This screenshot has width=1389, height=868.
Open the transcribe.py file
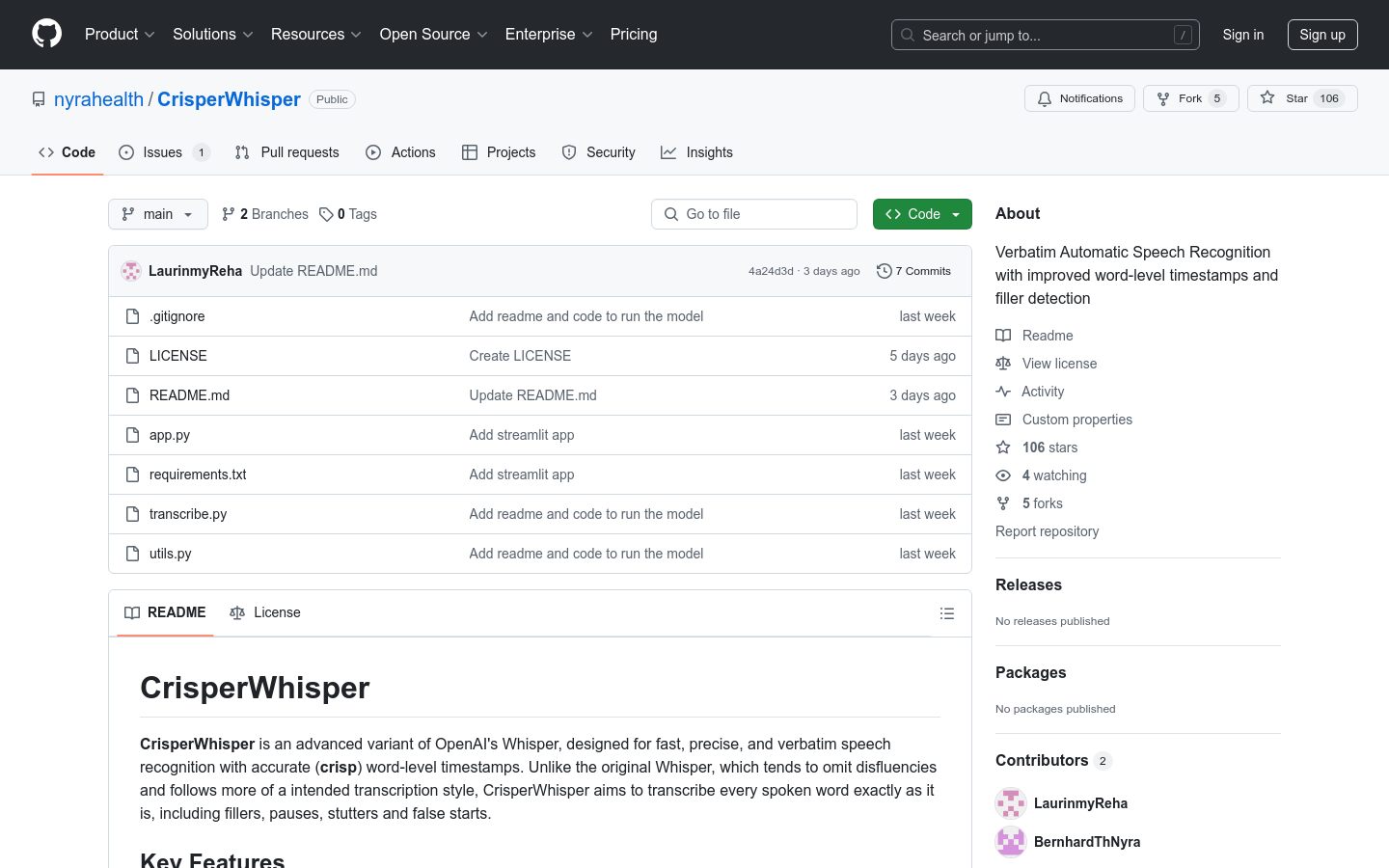(188, 514)
